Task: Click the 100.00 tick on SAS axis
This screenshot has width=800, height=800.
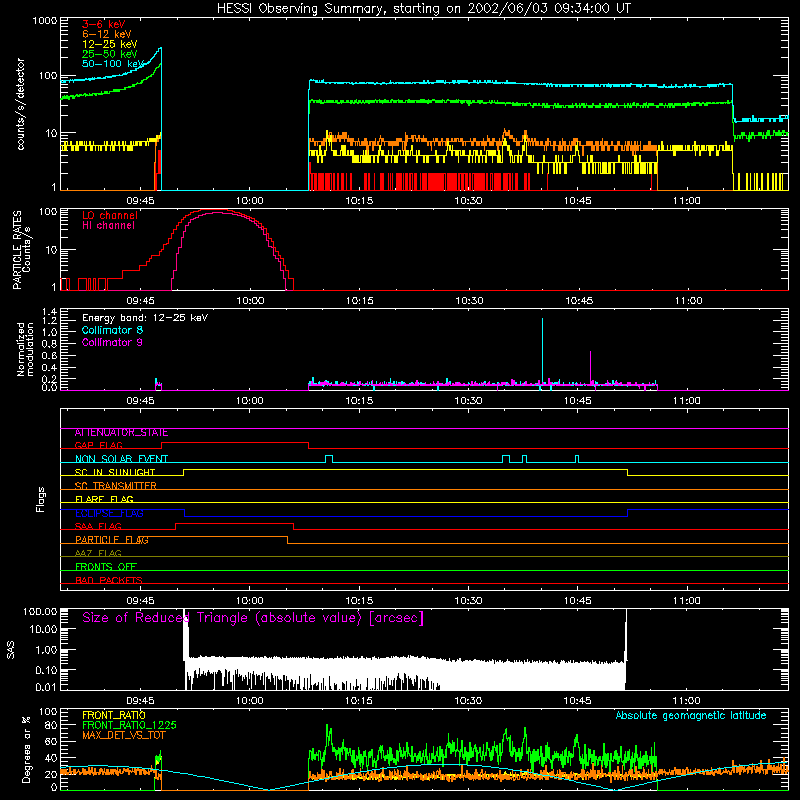Action: [x=40, y=611]
